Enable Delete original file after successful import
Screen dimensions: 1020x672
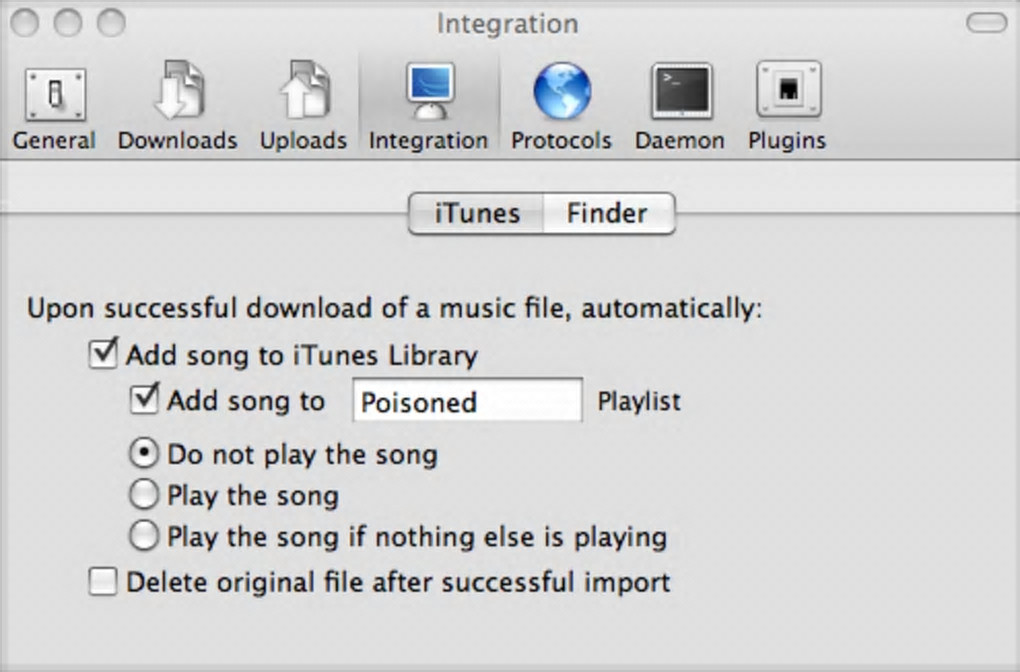coord(103,582)
